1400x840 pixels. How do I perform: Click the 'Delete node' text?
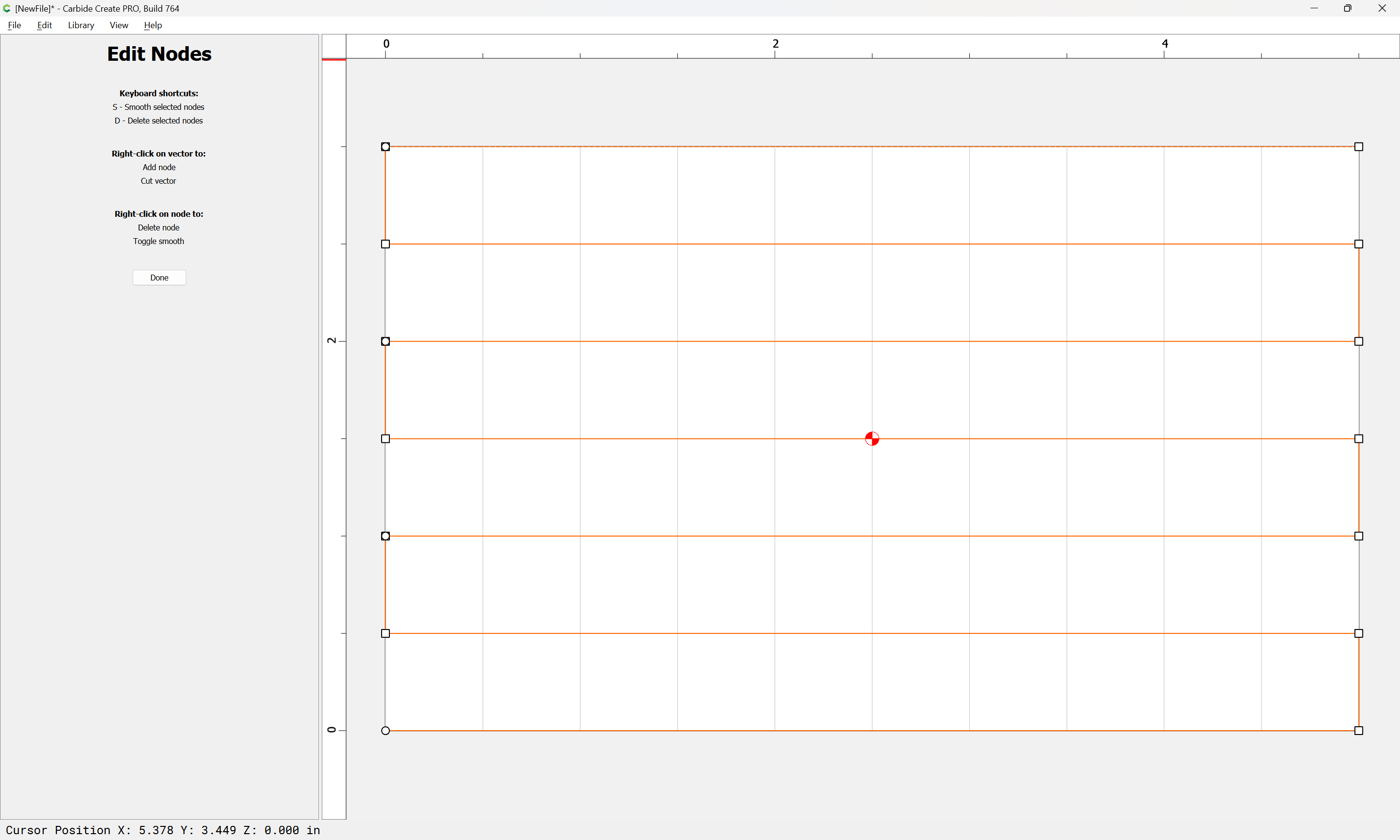coord(158,227)
